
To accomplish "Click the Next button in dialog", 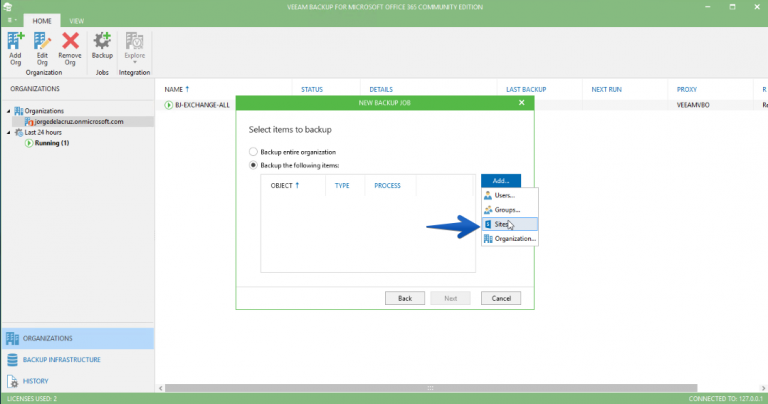I will coord(450,298).
